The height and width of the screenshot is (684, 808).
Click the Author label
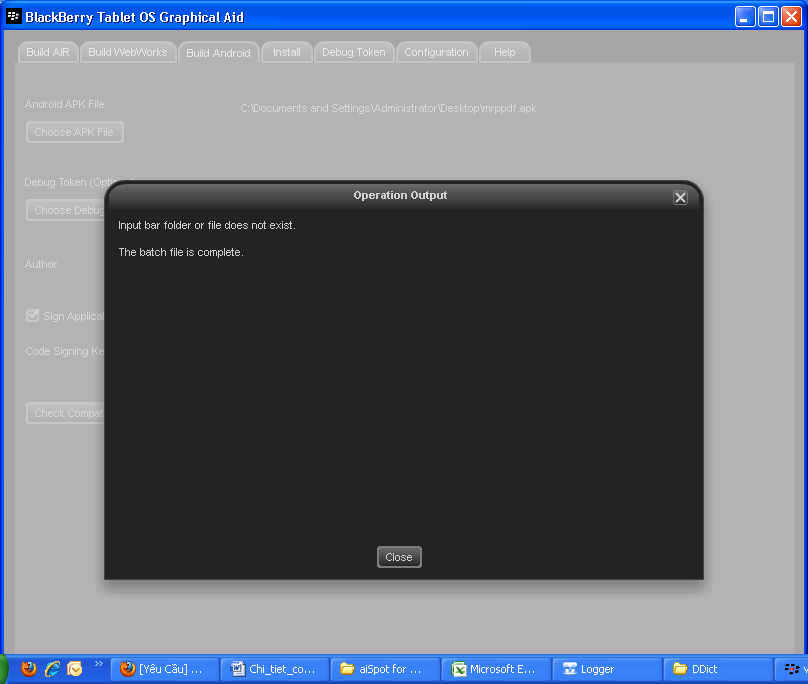click(x=41, y=264)
